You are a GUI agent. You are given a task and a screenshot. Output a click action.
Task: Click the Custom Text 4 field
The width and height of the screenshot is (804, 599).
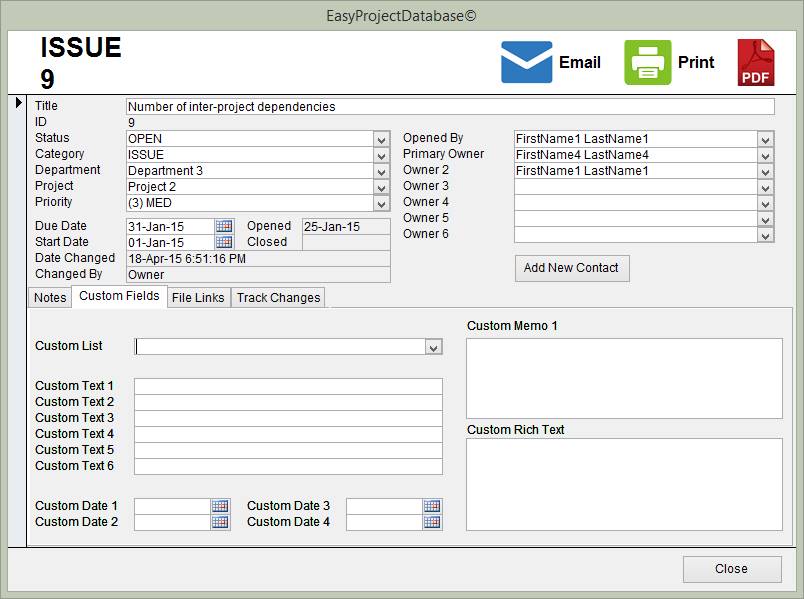click(x=288, y=434)
